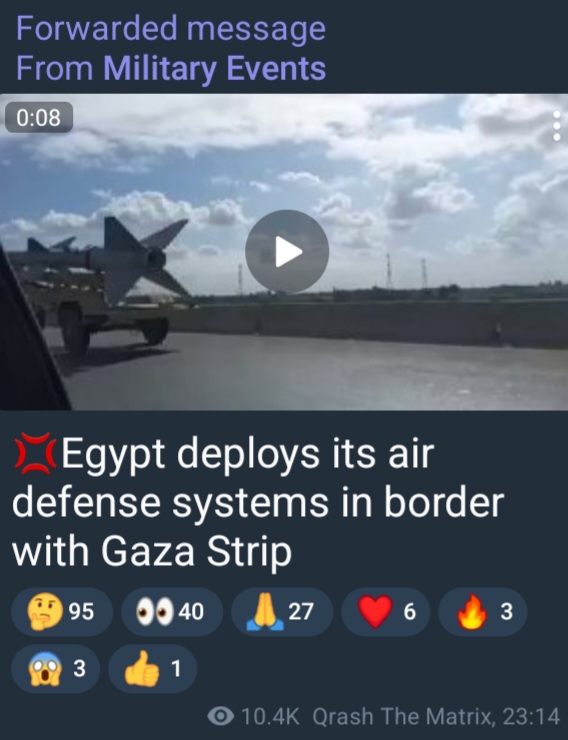Open the missile launcher video thumbnail
568x740 pixels.
coord(284,252)
